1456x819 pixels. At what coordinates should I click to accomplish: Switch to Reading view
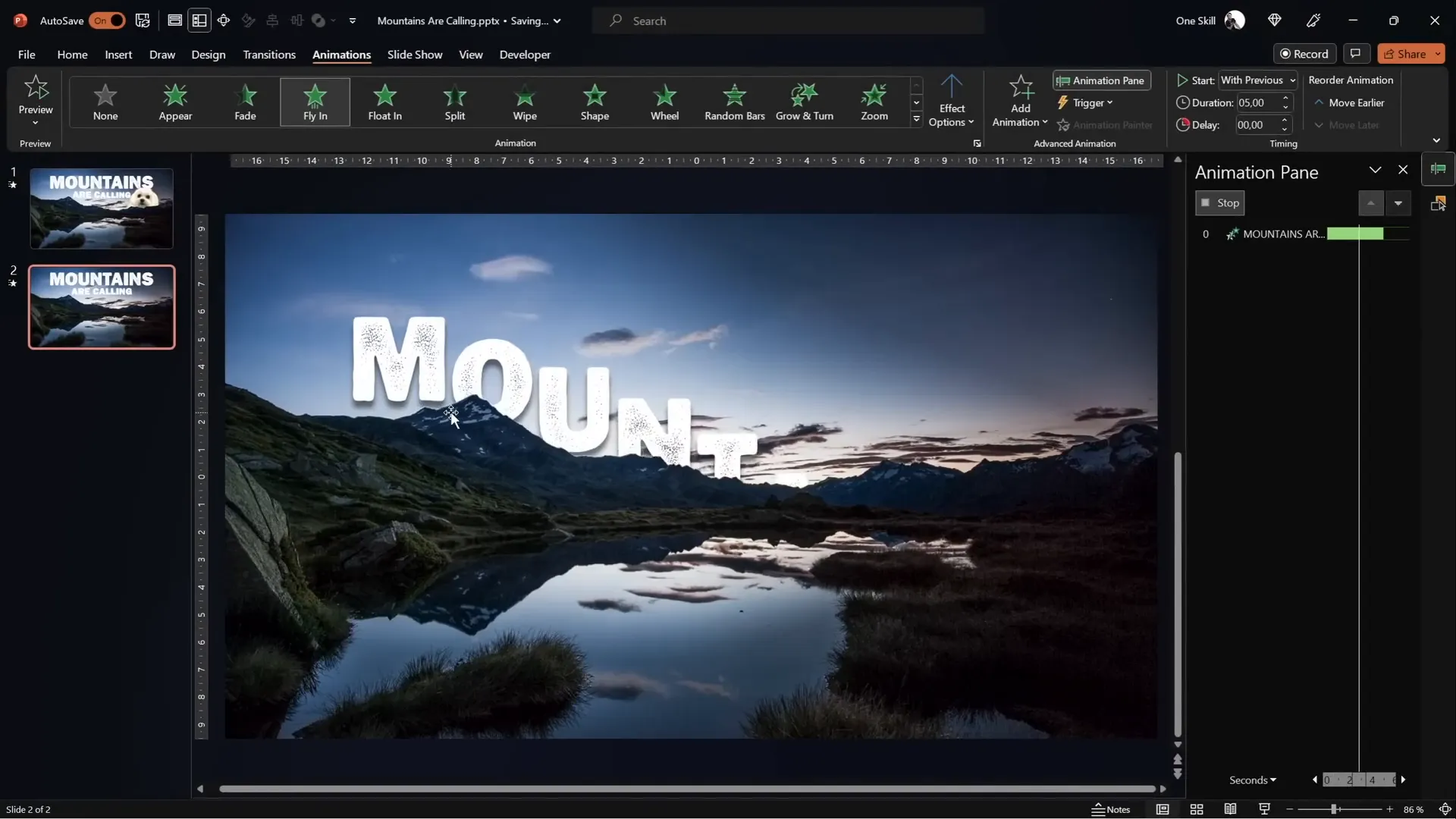pos(1230,810)
